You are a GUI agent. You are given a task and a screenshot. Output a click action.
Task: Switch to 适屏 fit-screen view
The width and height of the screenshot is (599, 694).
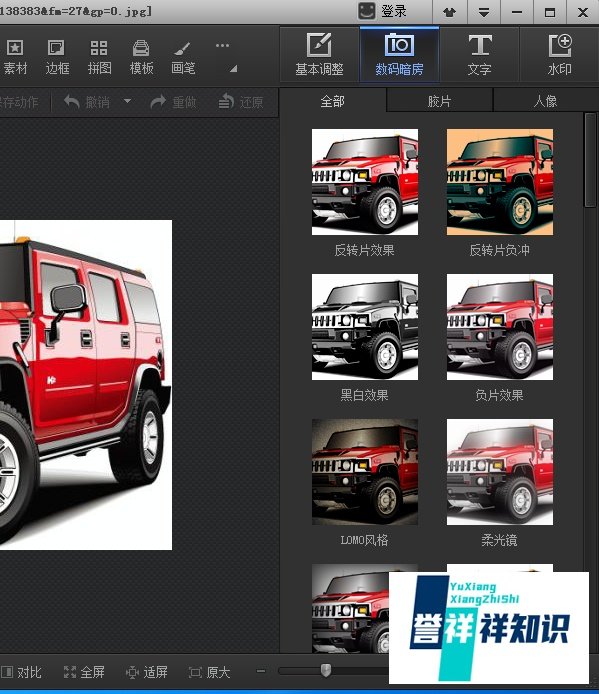[147, 672]
